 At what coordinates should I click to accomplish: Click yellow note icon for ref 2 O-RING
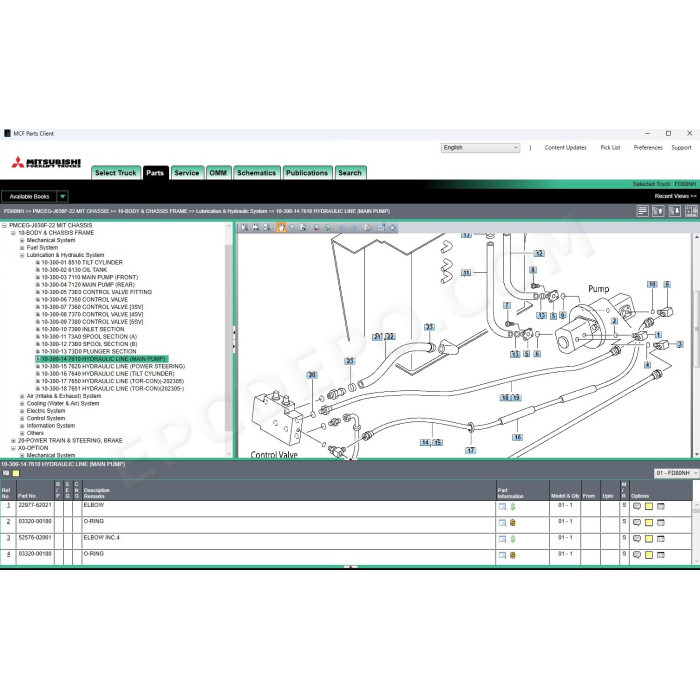coord(649,522)
